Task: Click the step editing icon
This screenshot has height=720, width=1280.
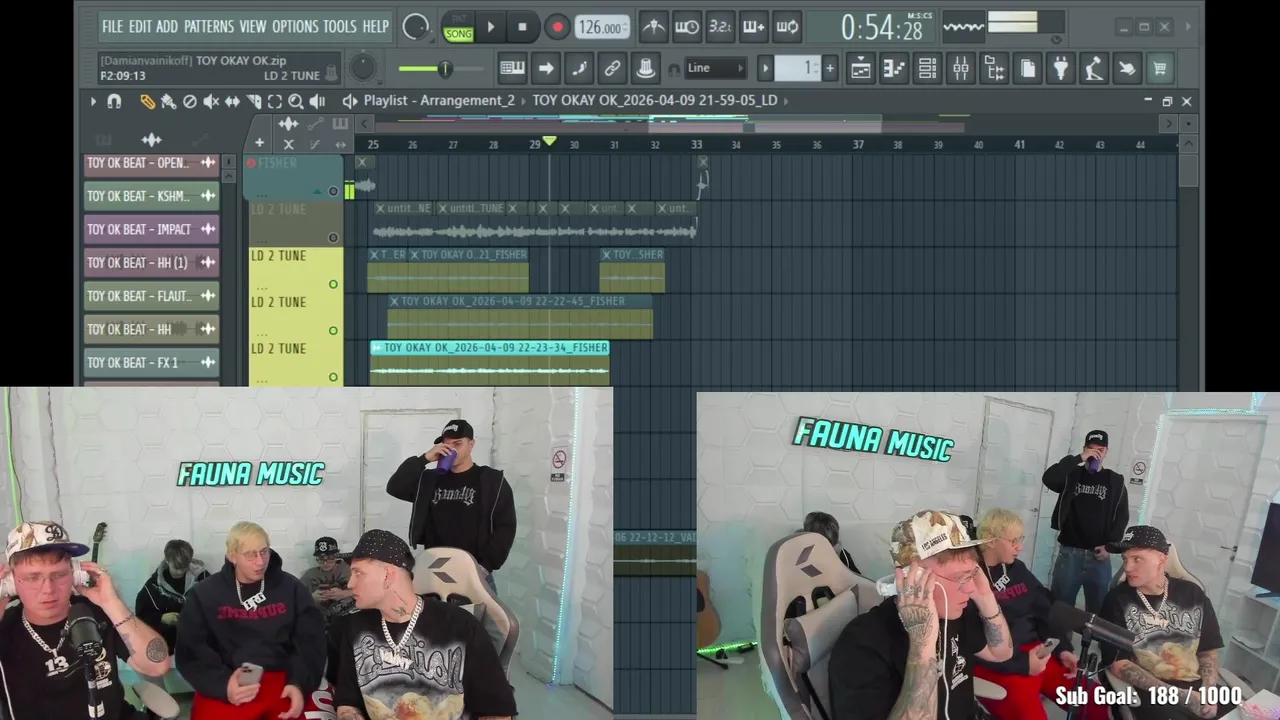Action: pyautogui.click(x=579, y=68)
